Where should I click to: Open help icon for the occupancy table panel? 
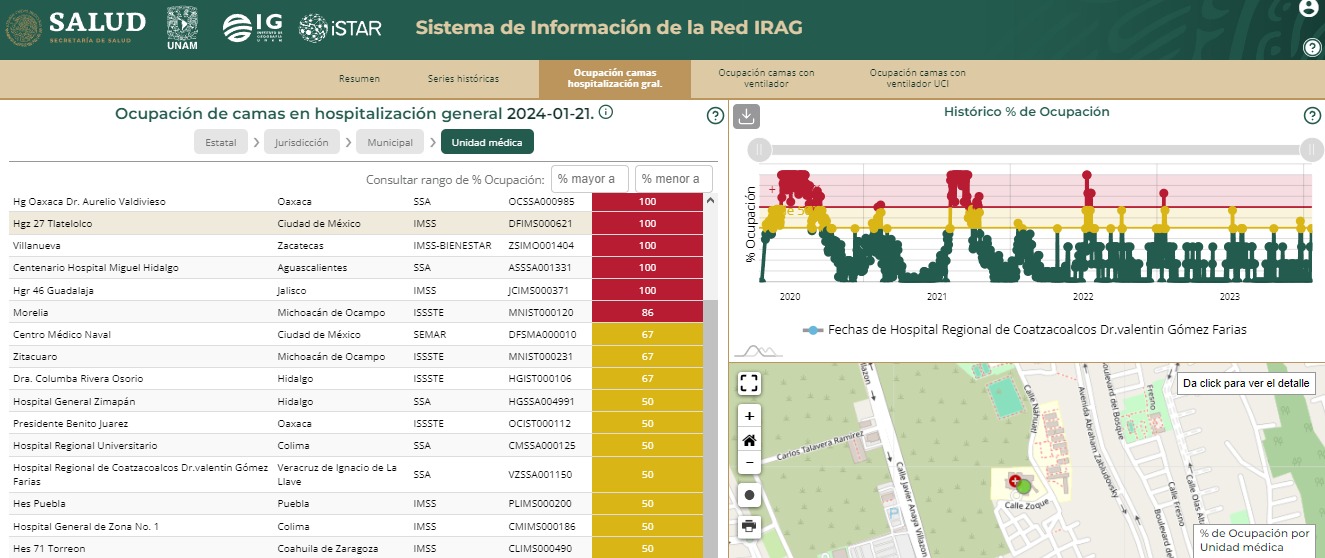[715, 115]
